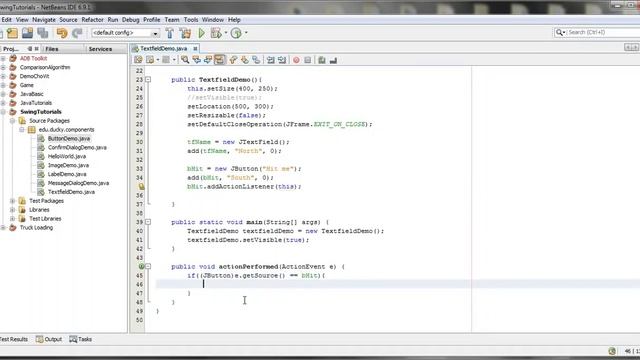
Task: Close the Projects panel
Action: pos(36,49)
